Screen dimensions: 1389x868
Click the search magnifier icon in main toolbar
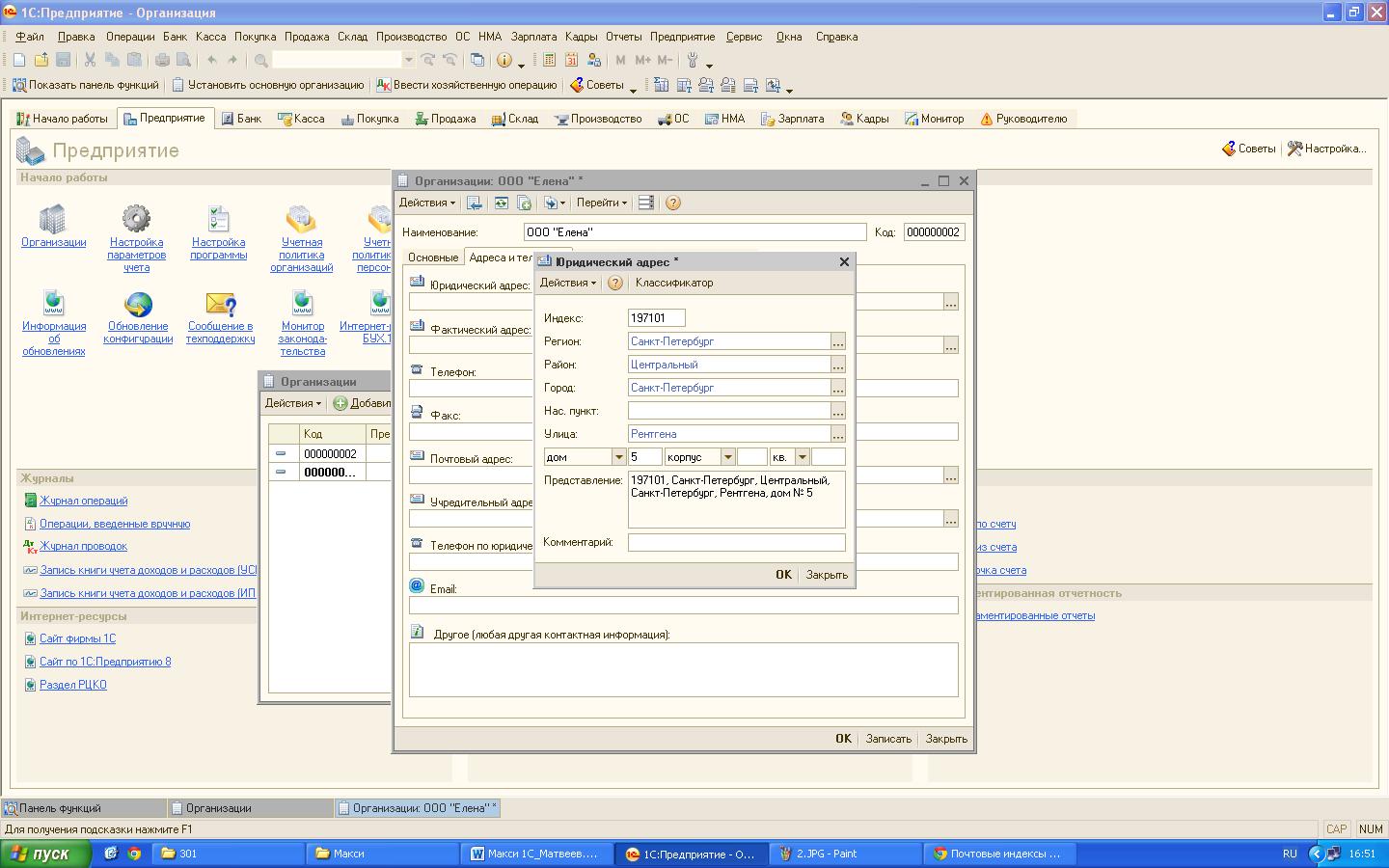[260, 60]
